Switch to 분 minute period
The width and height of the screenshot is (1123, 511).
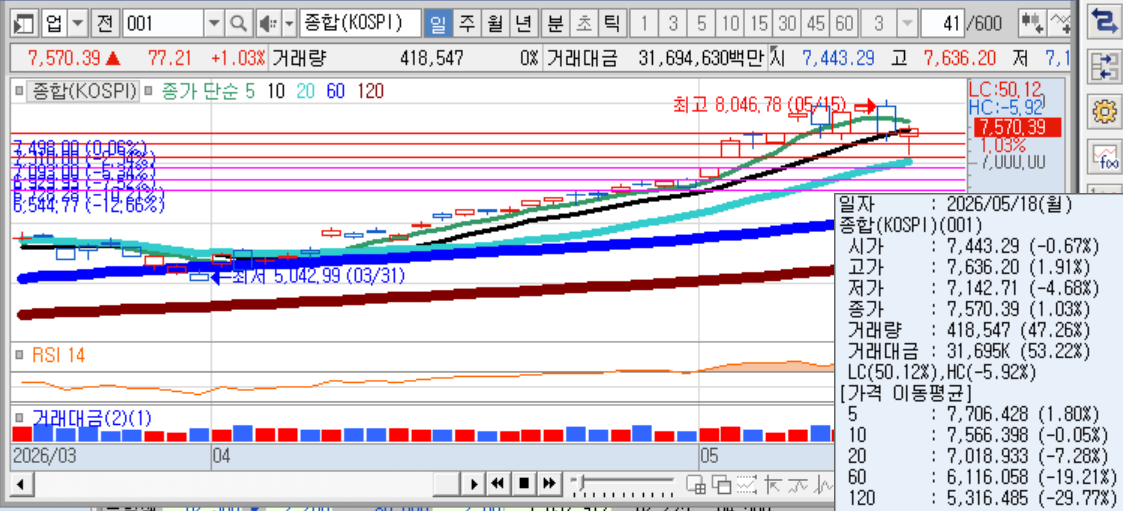555,24
